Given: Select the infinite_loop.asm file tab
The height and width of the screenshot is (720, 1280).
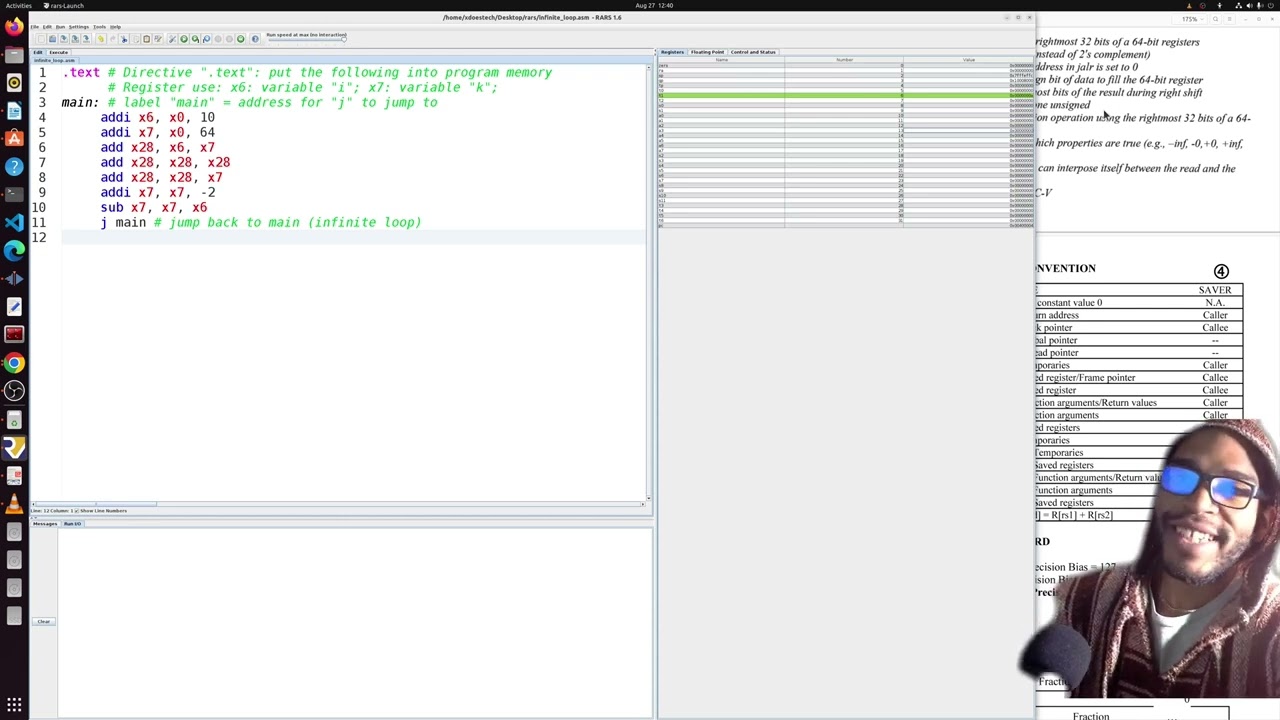Looking at the screenshot, I should pos(55,60).
